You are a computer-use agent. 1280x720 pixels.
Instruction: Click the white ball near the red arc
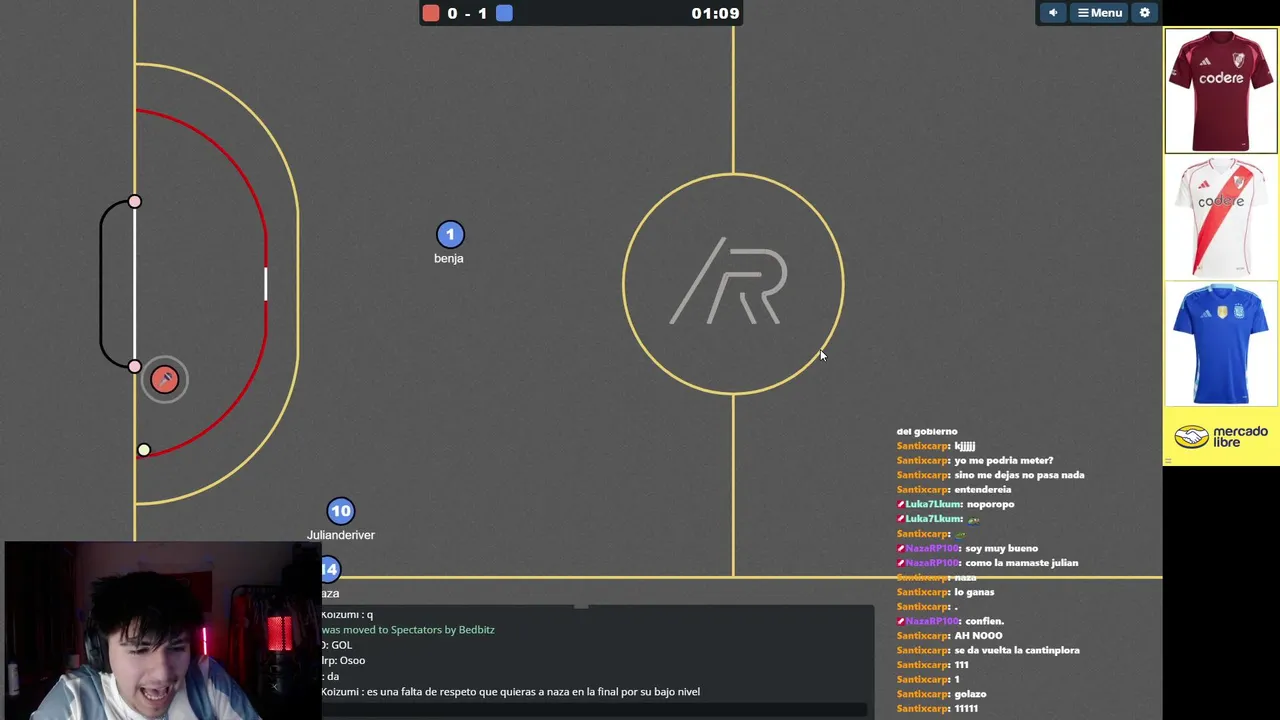click(144, 450)
